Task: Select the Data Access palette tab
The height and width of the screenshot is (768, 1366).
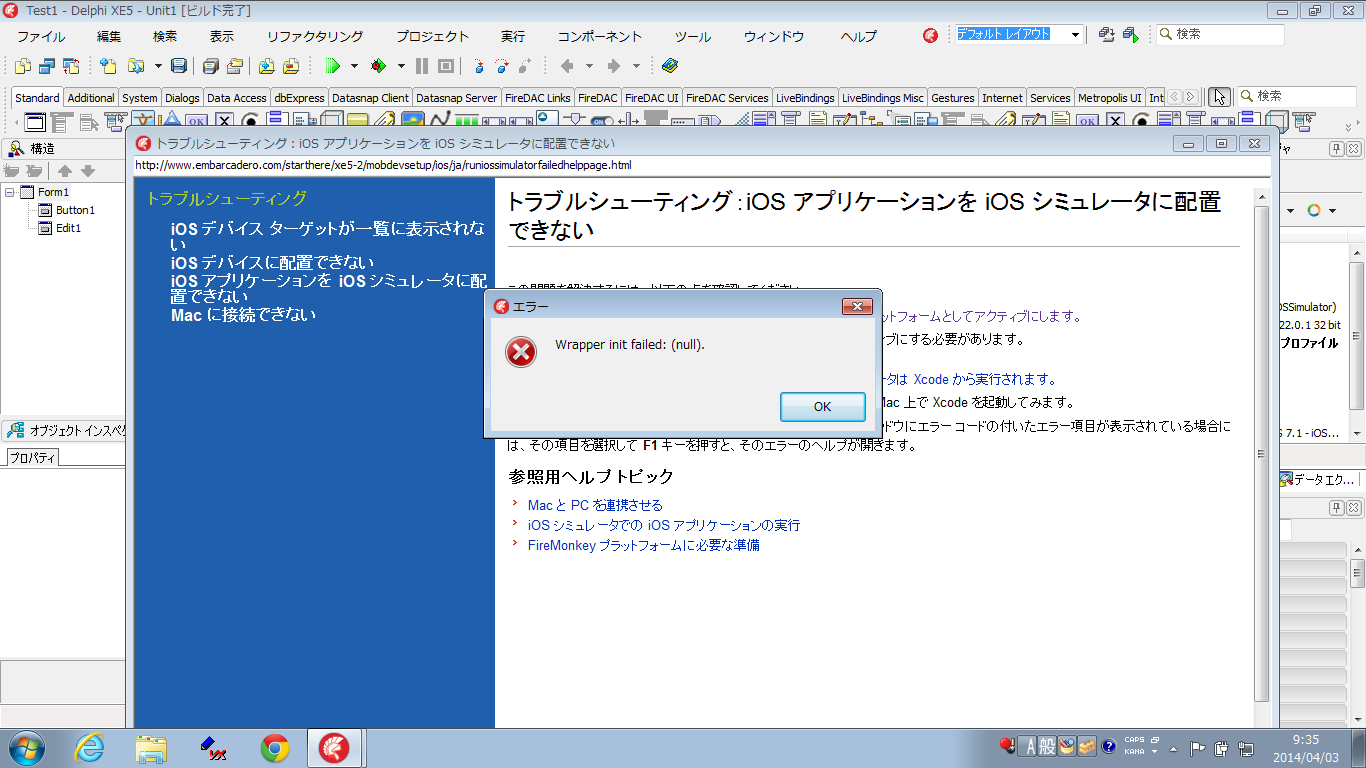Action: pyautogui.click(x=237, y=98)
